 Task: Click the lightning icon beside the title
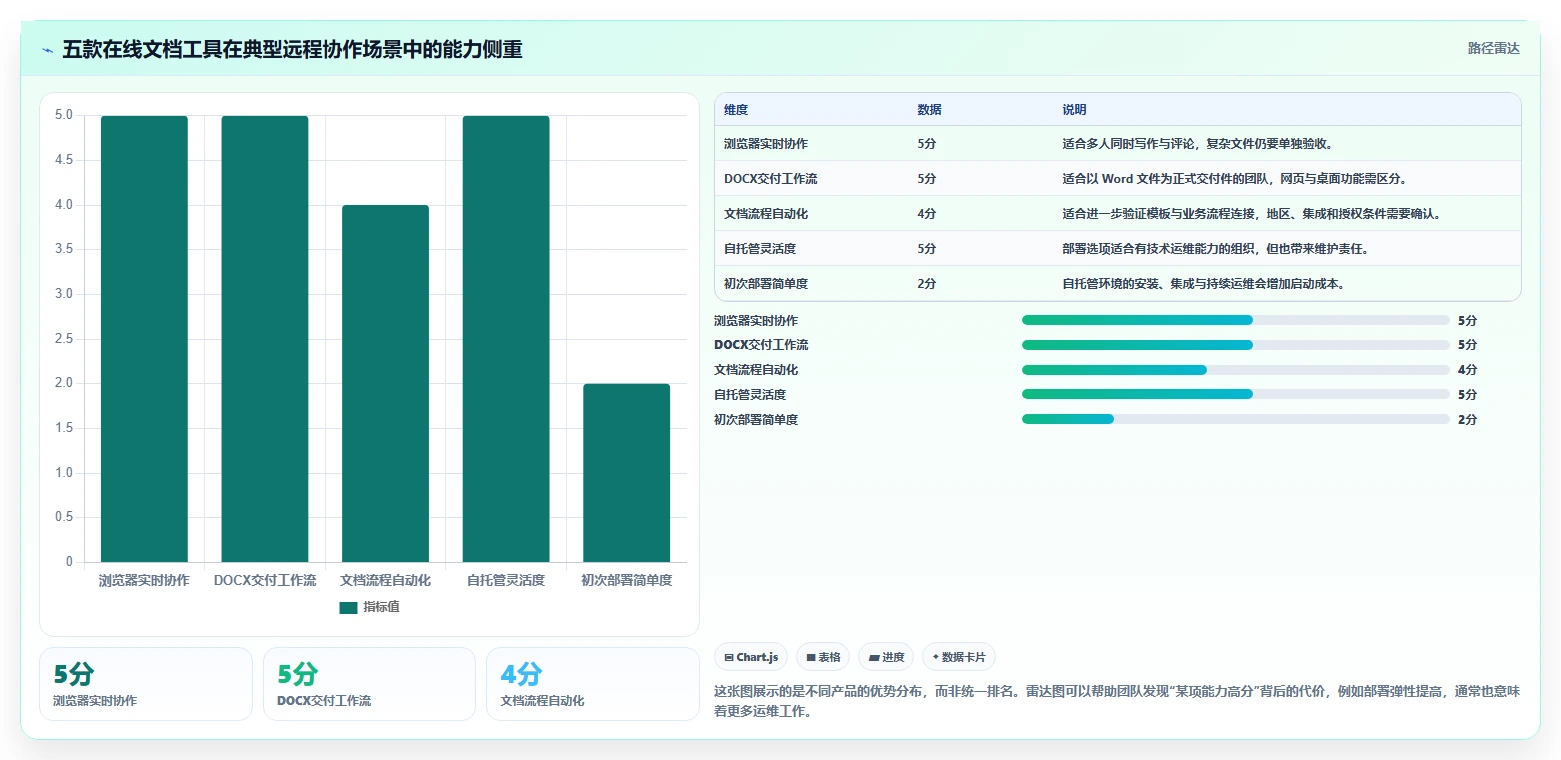click(x=47, y=49)
